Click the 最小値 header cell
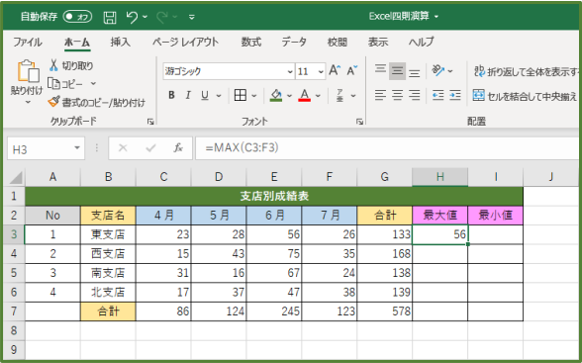 (x=496, y=215)
